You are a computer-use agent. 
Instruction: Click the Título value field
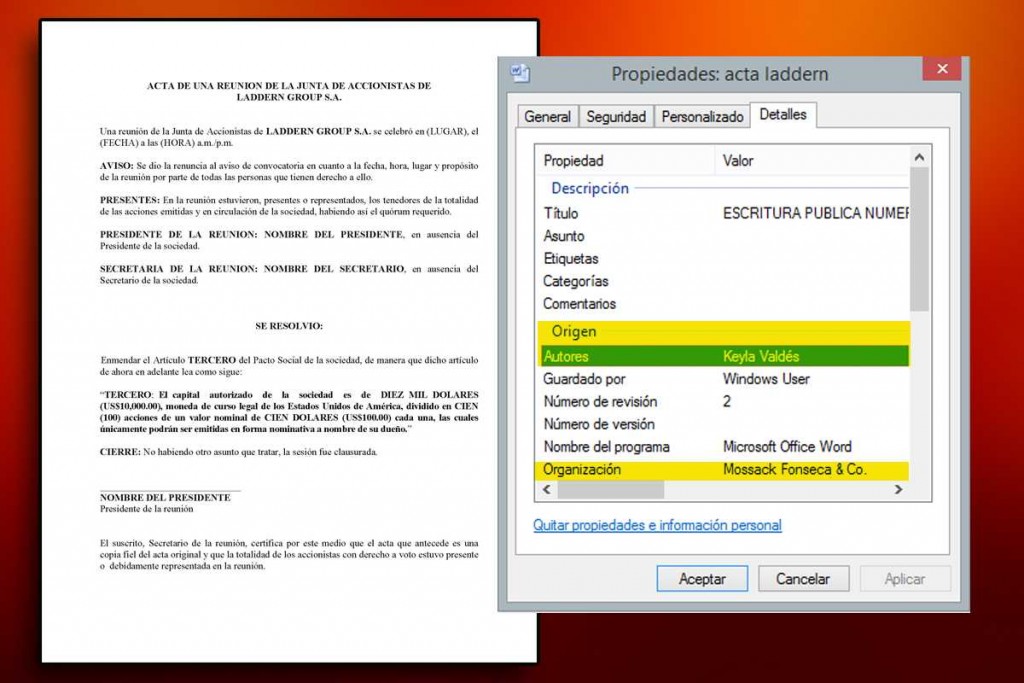[815, 213]
